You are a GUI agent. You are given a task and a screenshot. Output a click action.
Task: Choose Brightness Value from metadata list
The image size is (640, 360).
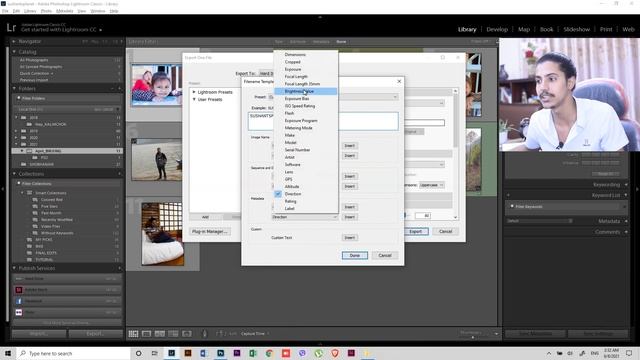coord(305,91)
